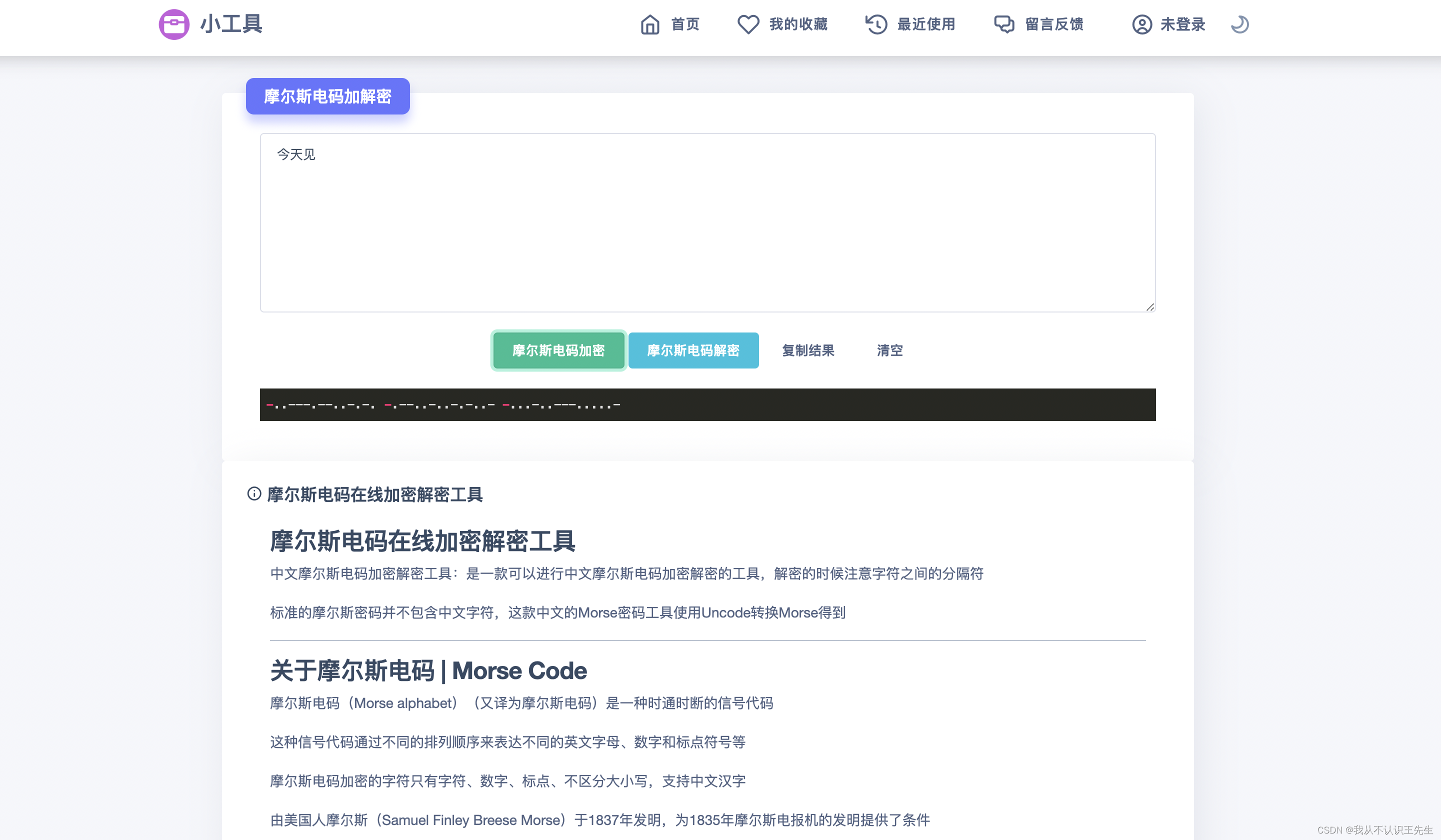Click the heart favorites icon

coord(748,24)
